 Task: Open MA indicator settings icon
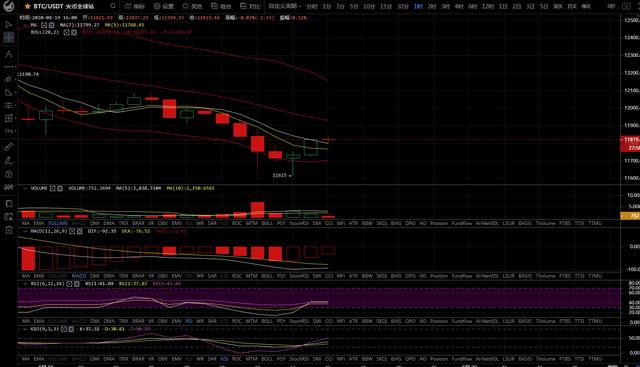[44, 25]
